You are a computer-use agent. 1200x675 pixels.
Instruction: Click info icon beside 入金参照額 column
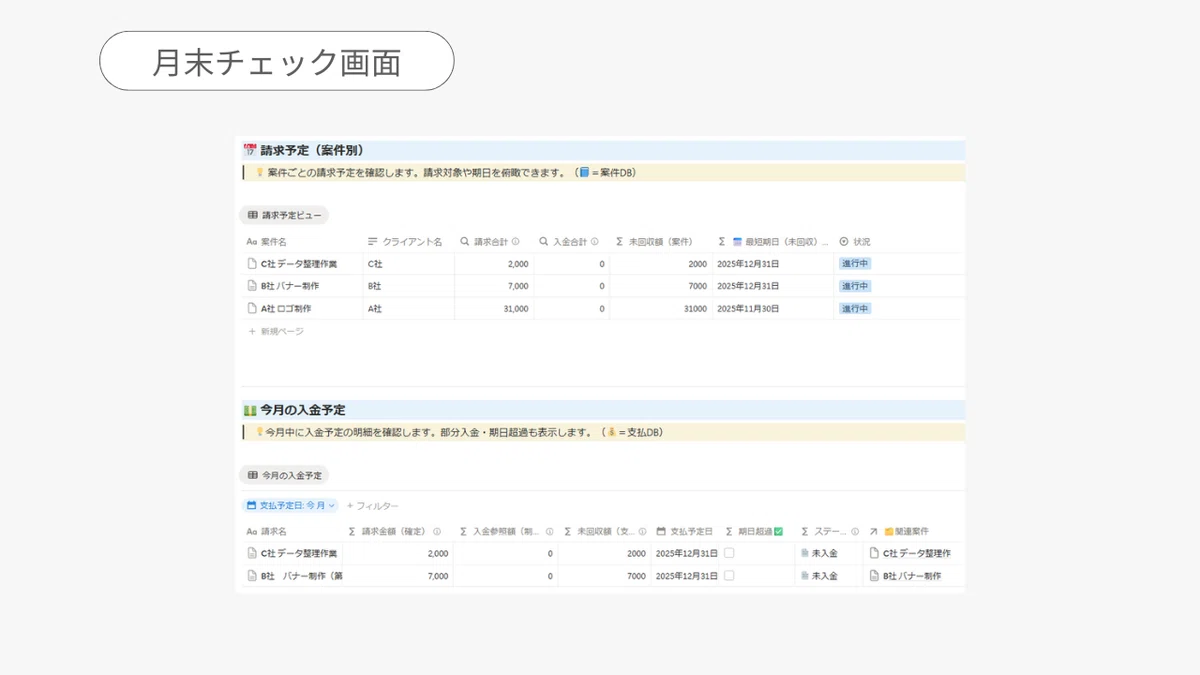(x=550, y=532)
